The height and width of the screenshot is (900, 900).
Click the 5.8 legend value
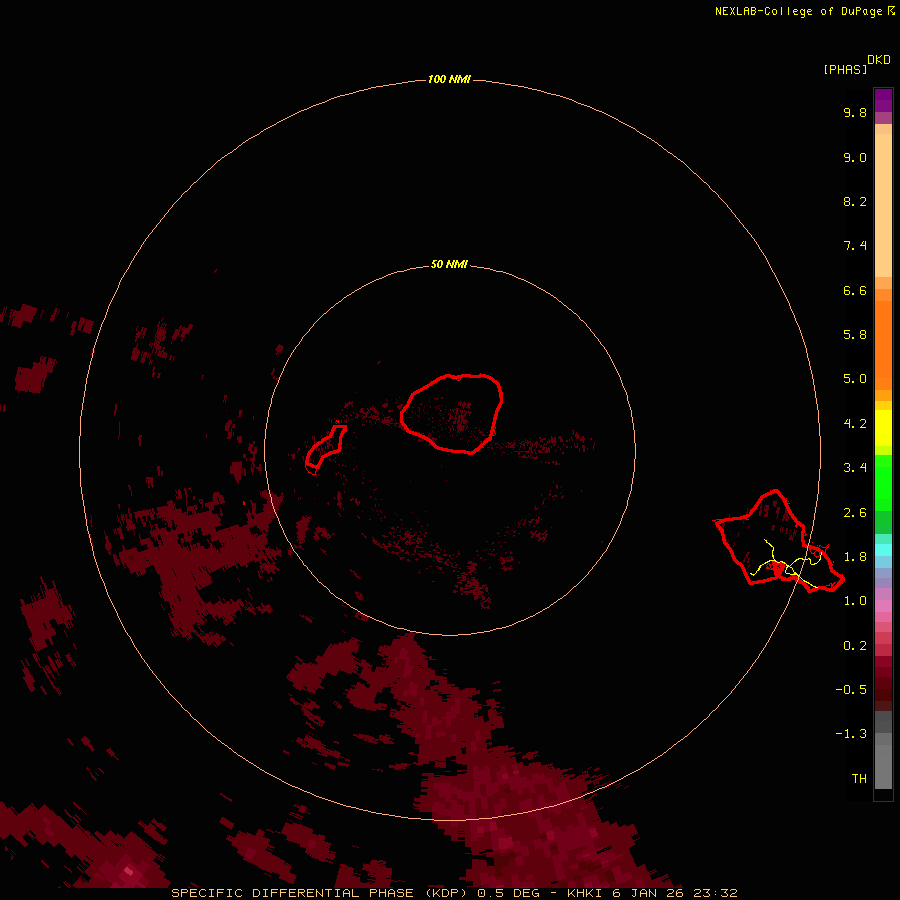[855, 335]
